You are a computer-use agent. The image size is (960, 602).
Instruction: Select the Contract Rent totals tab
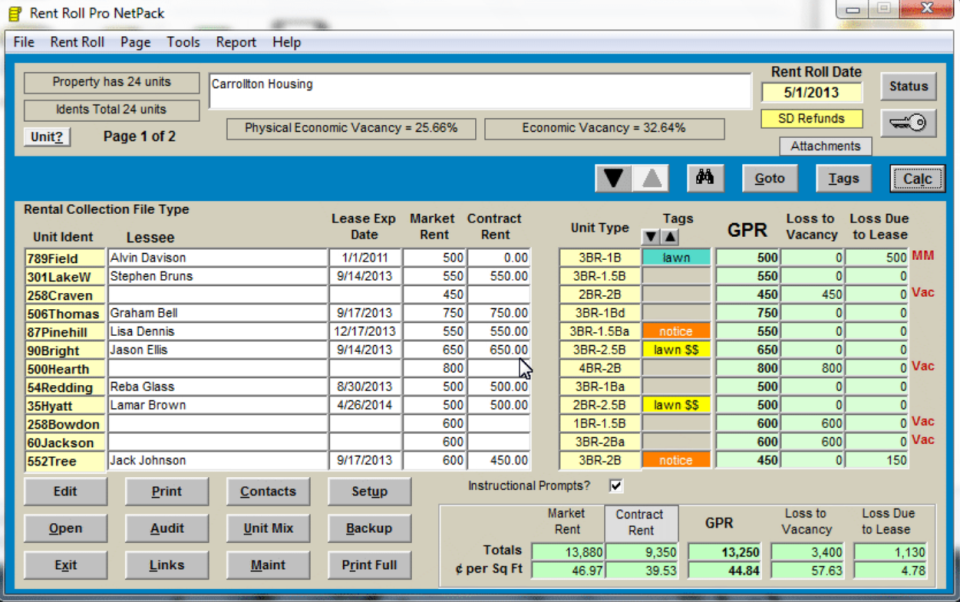pyautogui.click(x=639, y=521)
